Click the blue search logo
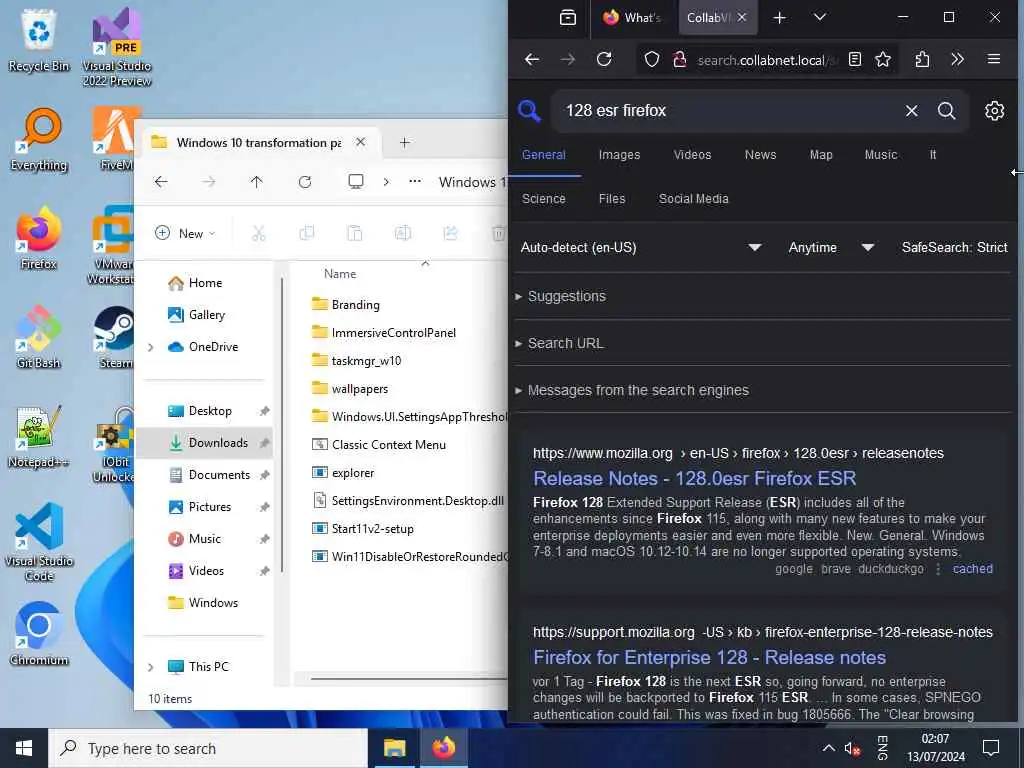The height and width of the screenshot is (768, 1024). (x=529, y=111)
